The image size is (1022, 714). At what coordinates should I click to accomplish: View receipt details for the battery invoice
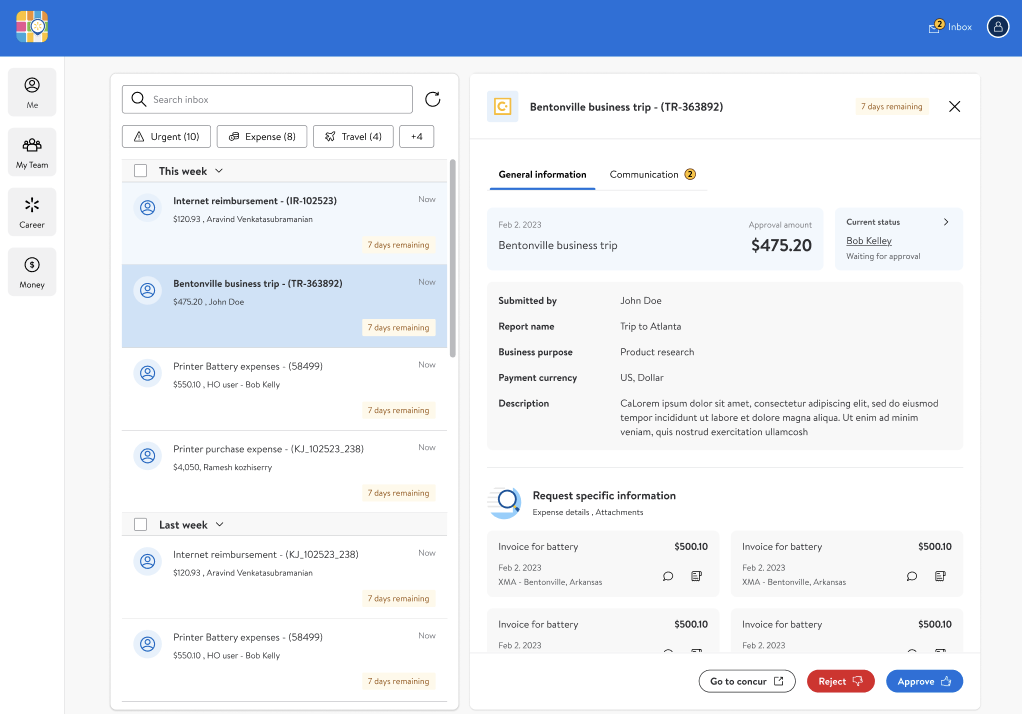(696, 576)
